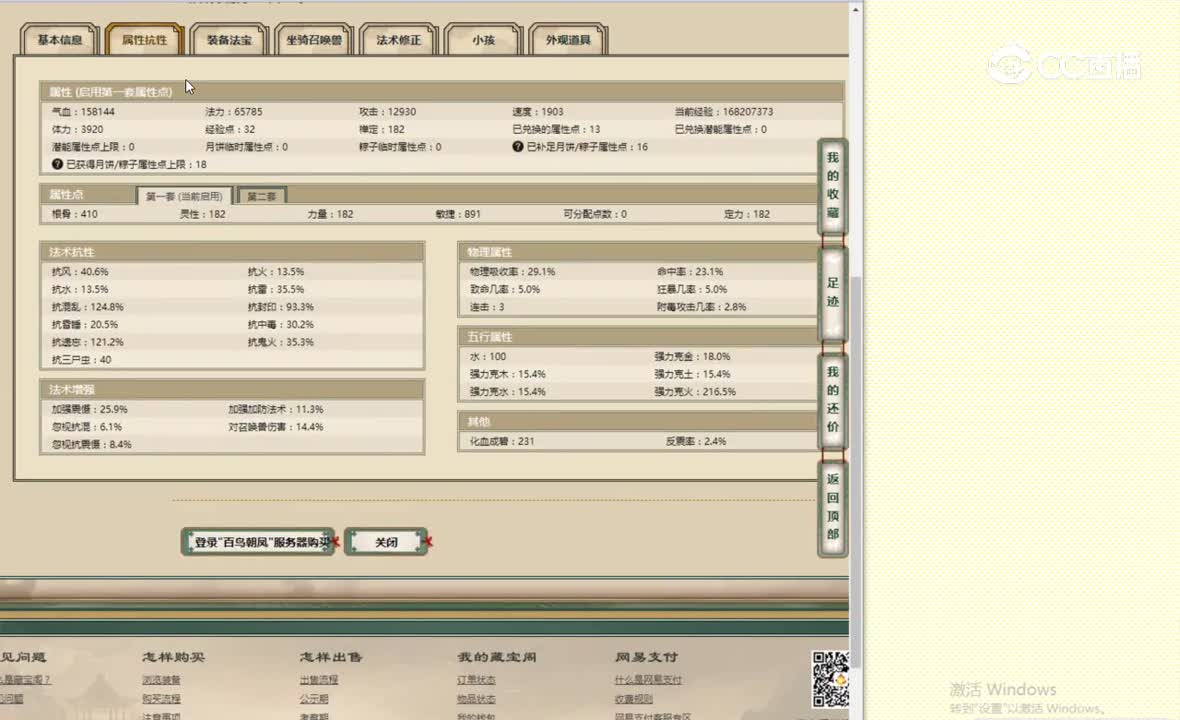1180x720 pixels.
Task: Switch to the 装备法宝 tab
Action: click(x=230, y=40)
